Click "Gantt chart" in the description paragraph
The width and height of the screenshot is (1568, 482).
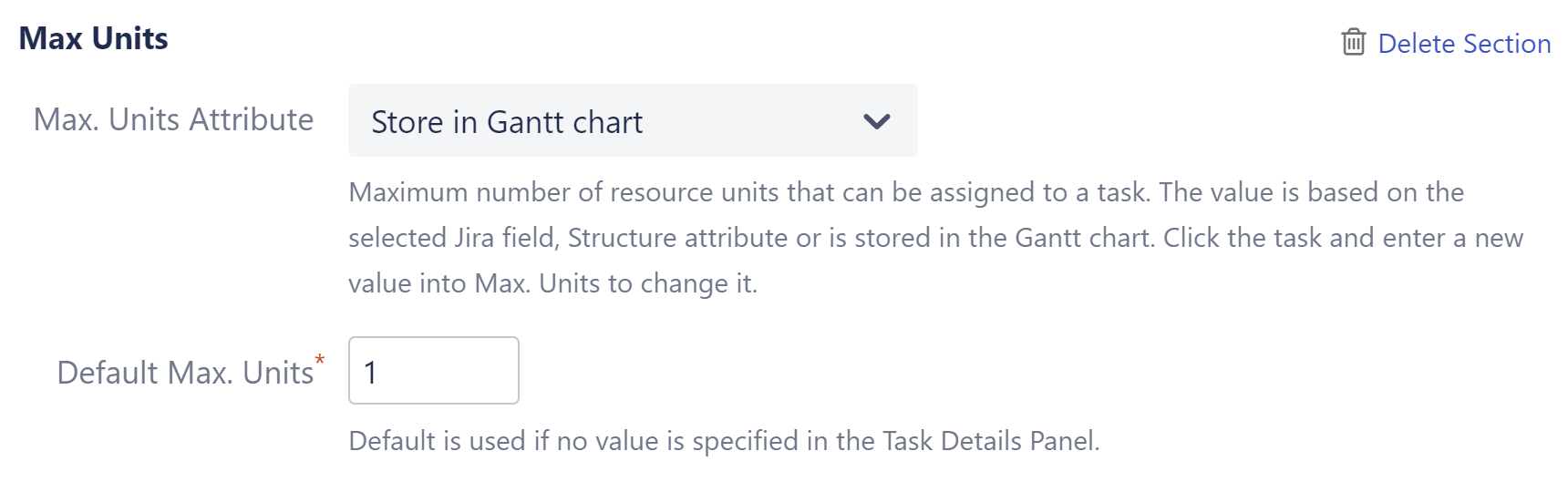(x=1085, y=238)
